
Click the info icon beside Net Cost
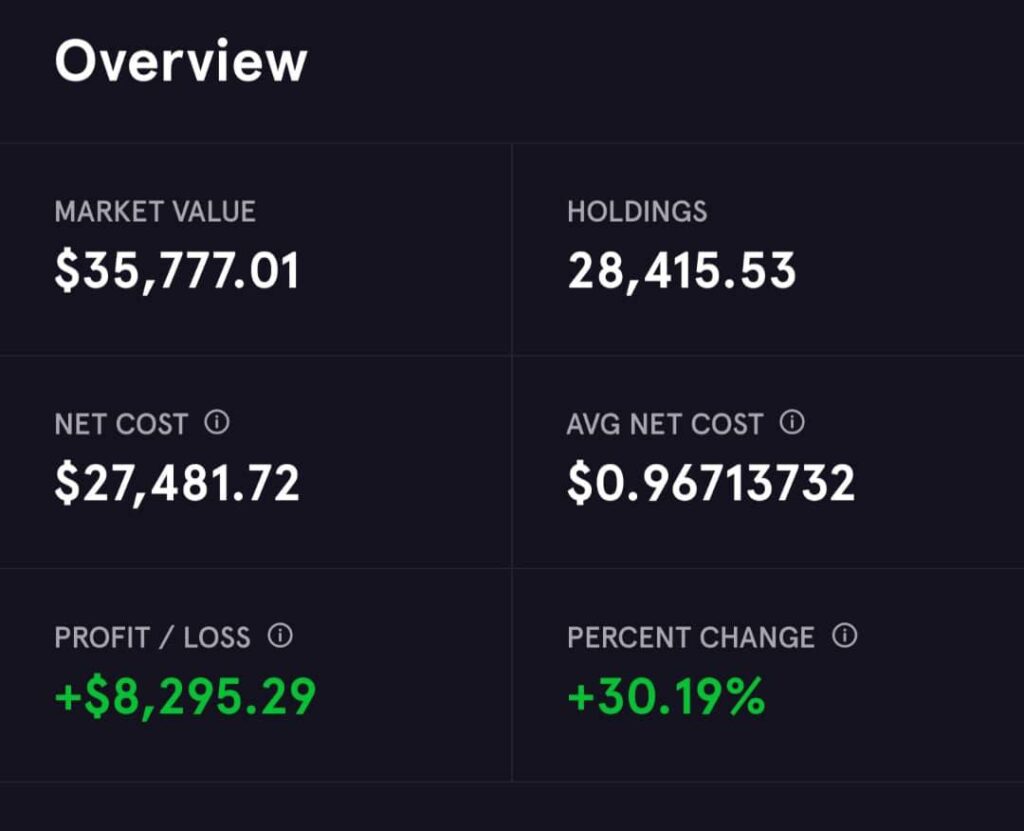(217, 423)
